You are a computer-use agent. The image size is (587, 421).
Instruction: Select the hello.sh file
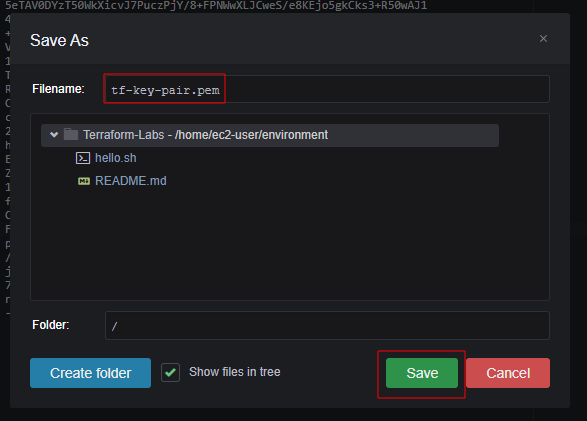pos(116,158)
